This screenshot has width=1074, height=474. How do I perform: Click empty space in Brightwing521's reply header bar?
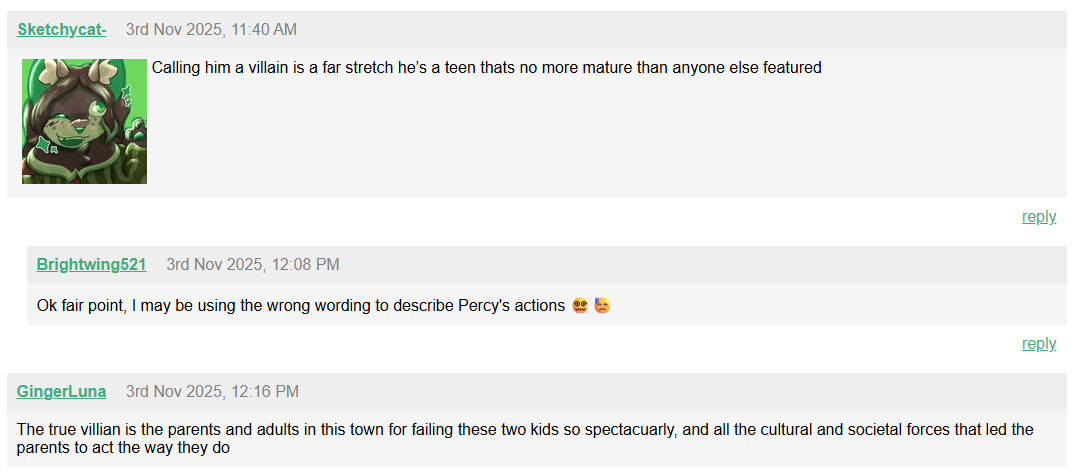700,265
